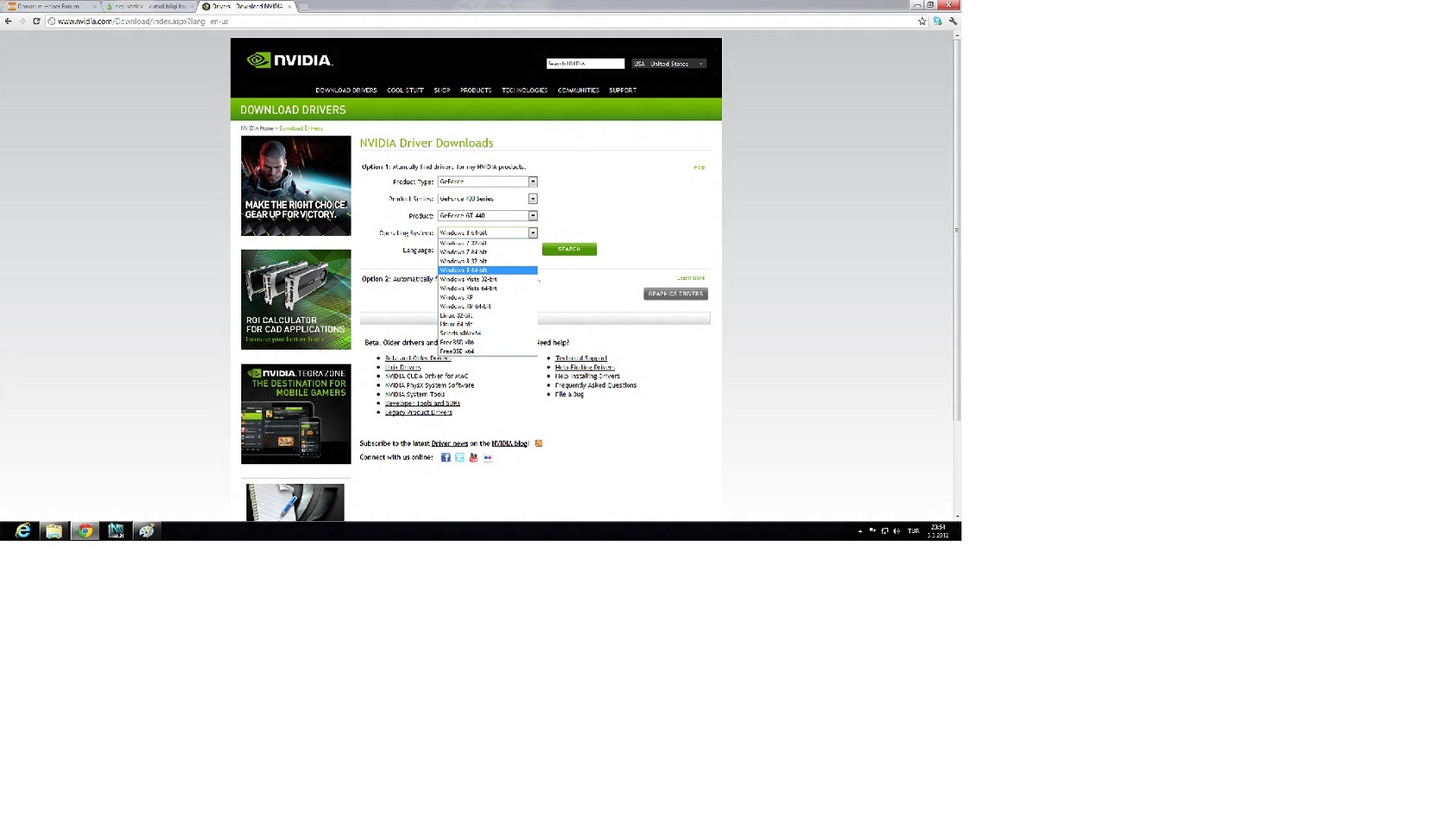1456x819 pixels.
Task: Choose Windows Vista 32-bit option
Action: tap(488, 279)
